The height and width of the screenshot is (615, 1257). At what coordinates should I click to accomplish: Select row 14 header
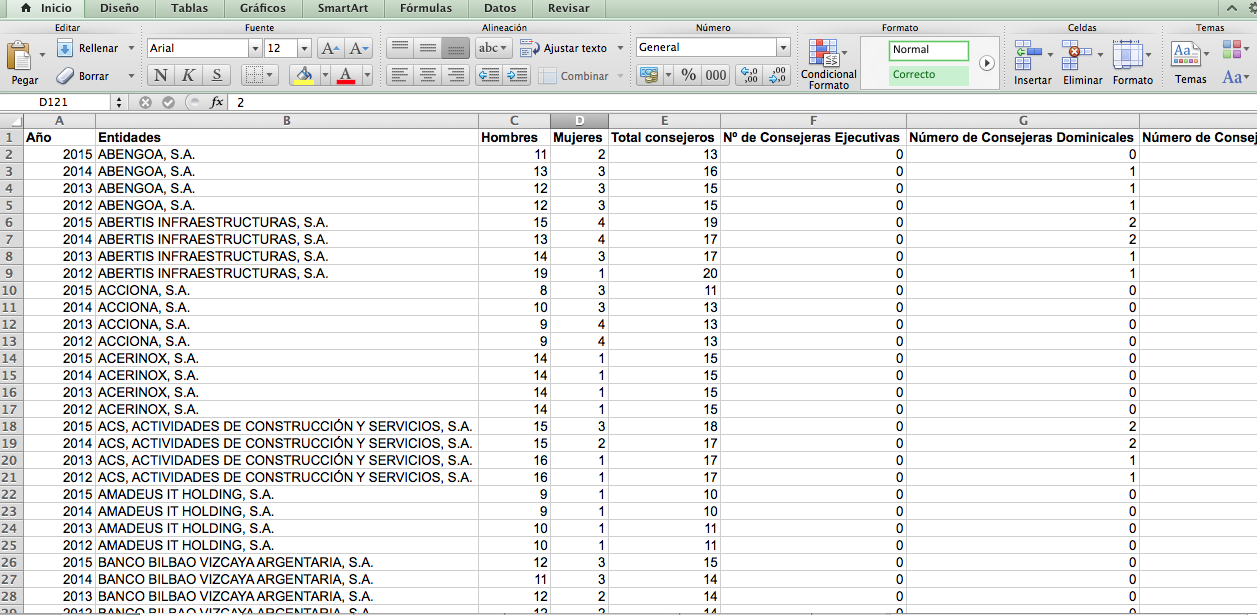[11, 358]
